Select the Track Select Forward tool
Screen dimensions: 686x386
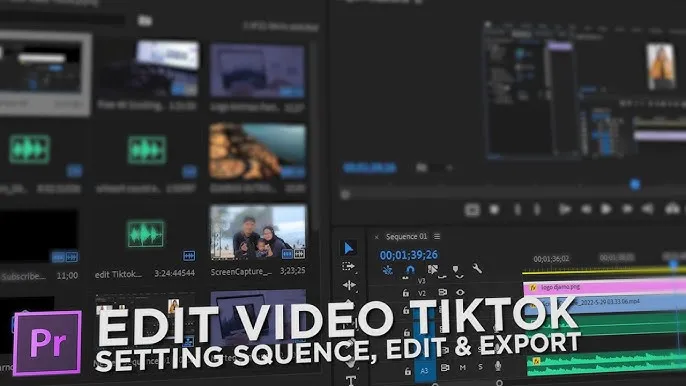point(348,266)
